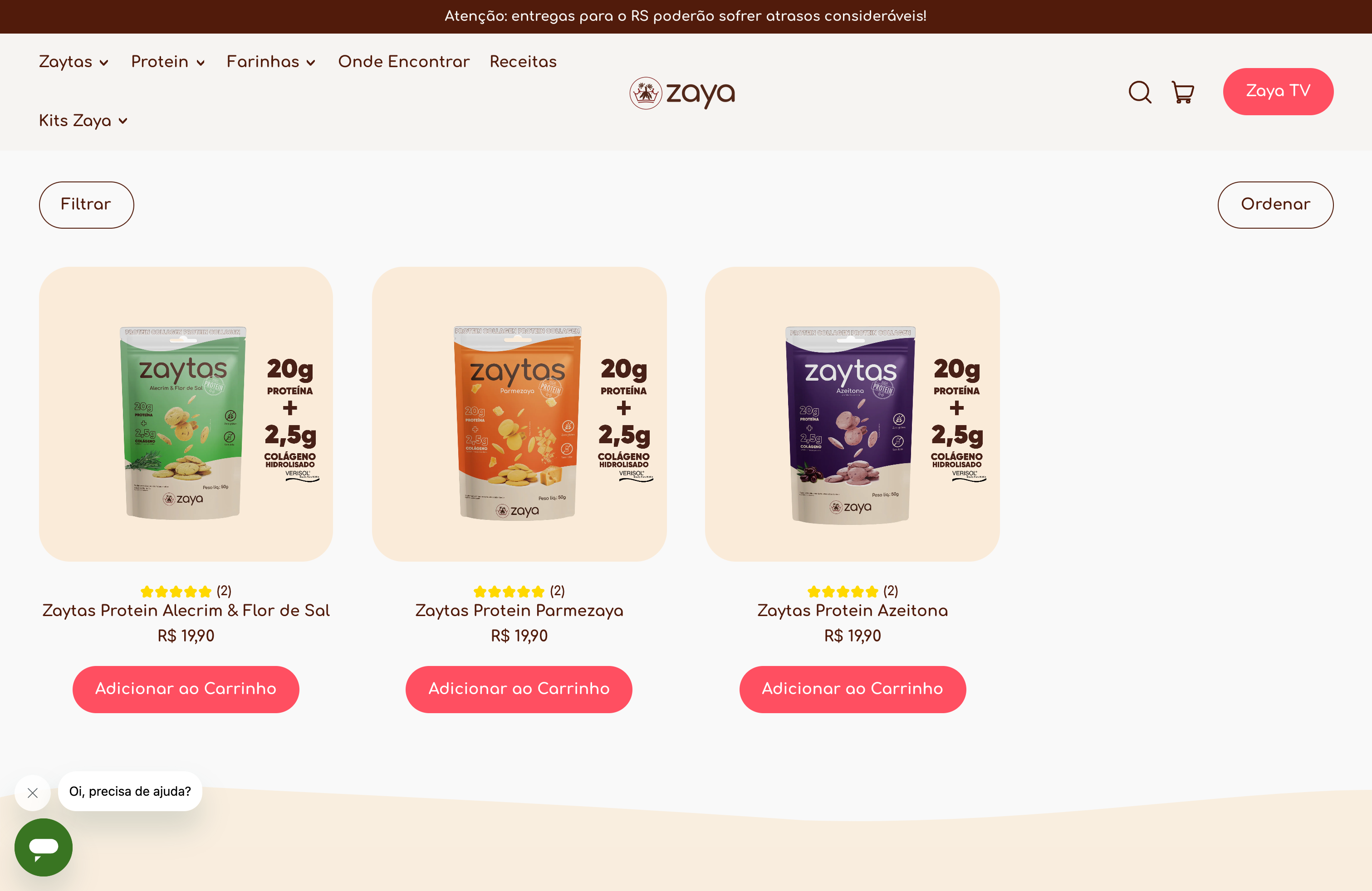Screen dimensions: 1372x891
Task: Expand the Farinhas dropdown menu
Action: point(271,62)
